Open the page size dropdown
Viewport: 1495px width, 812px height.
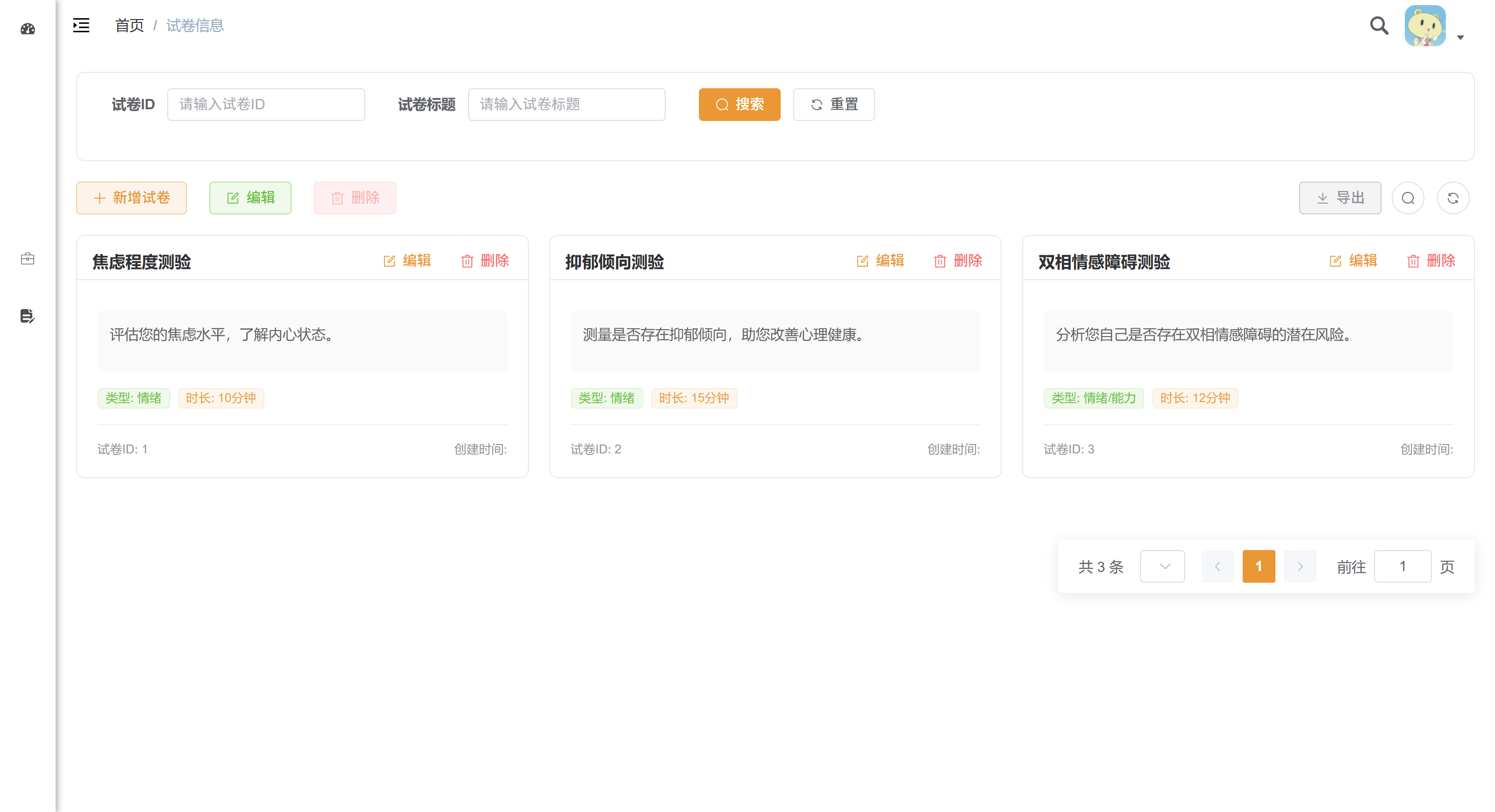click(x=1162, y=566)
